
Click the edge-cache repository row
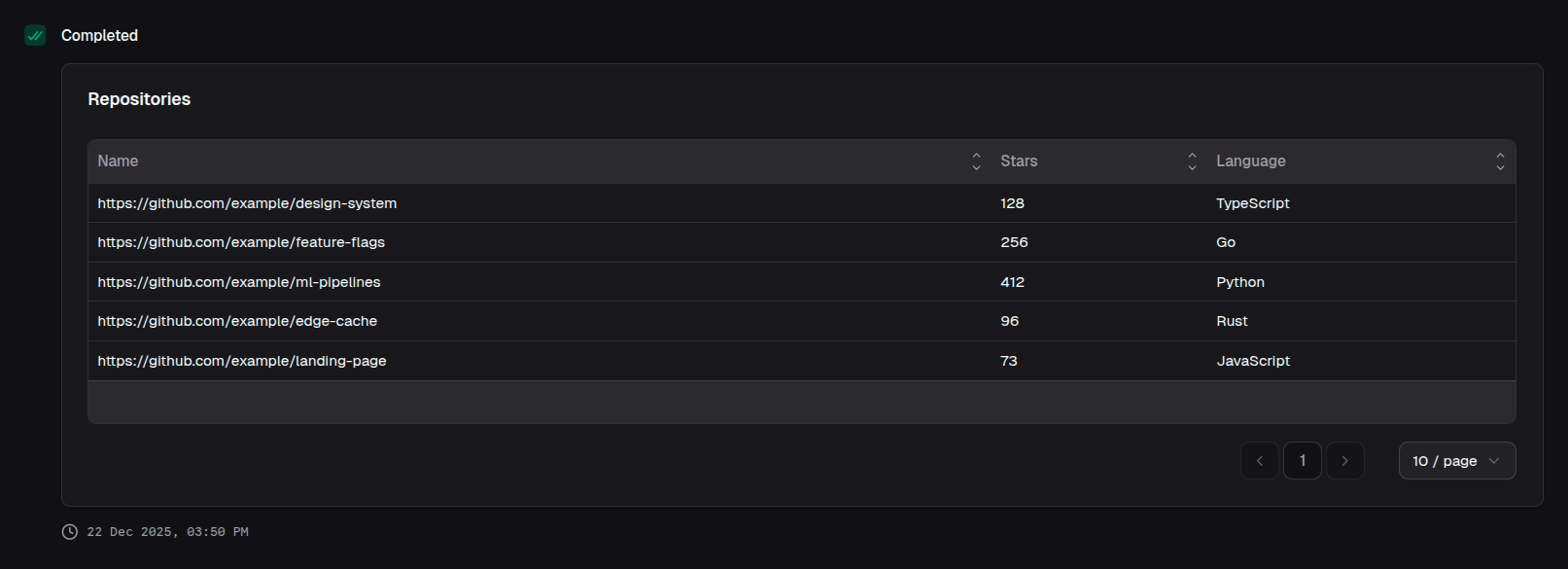236,320
